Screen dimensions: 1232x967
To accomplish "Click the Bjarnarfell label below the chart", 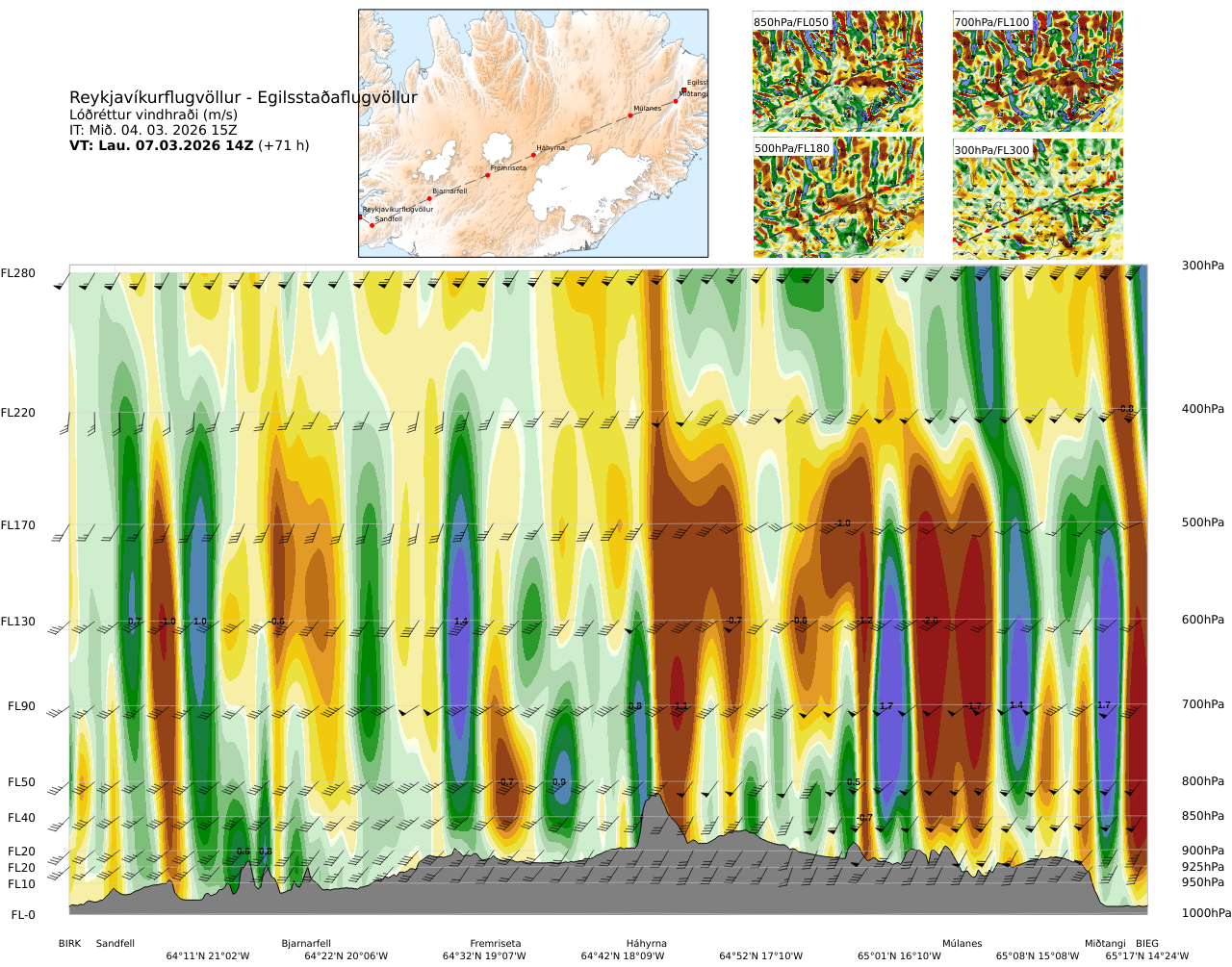I will tap(306, 944).
